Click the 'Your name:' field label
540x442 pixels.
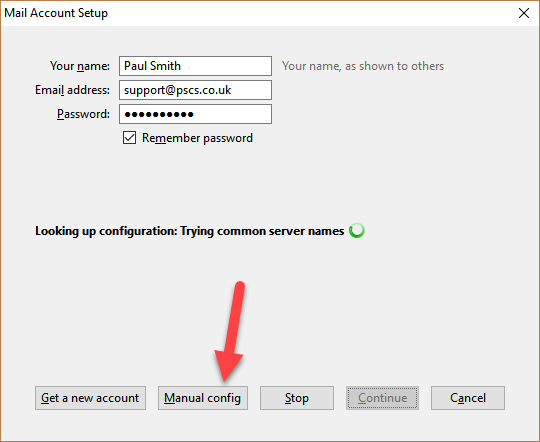[80, 66]
